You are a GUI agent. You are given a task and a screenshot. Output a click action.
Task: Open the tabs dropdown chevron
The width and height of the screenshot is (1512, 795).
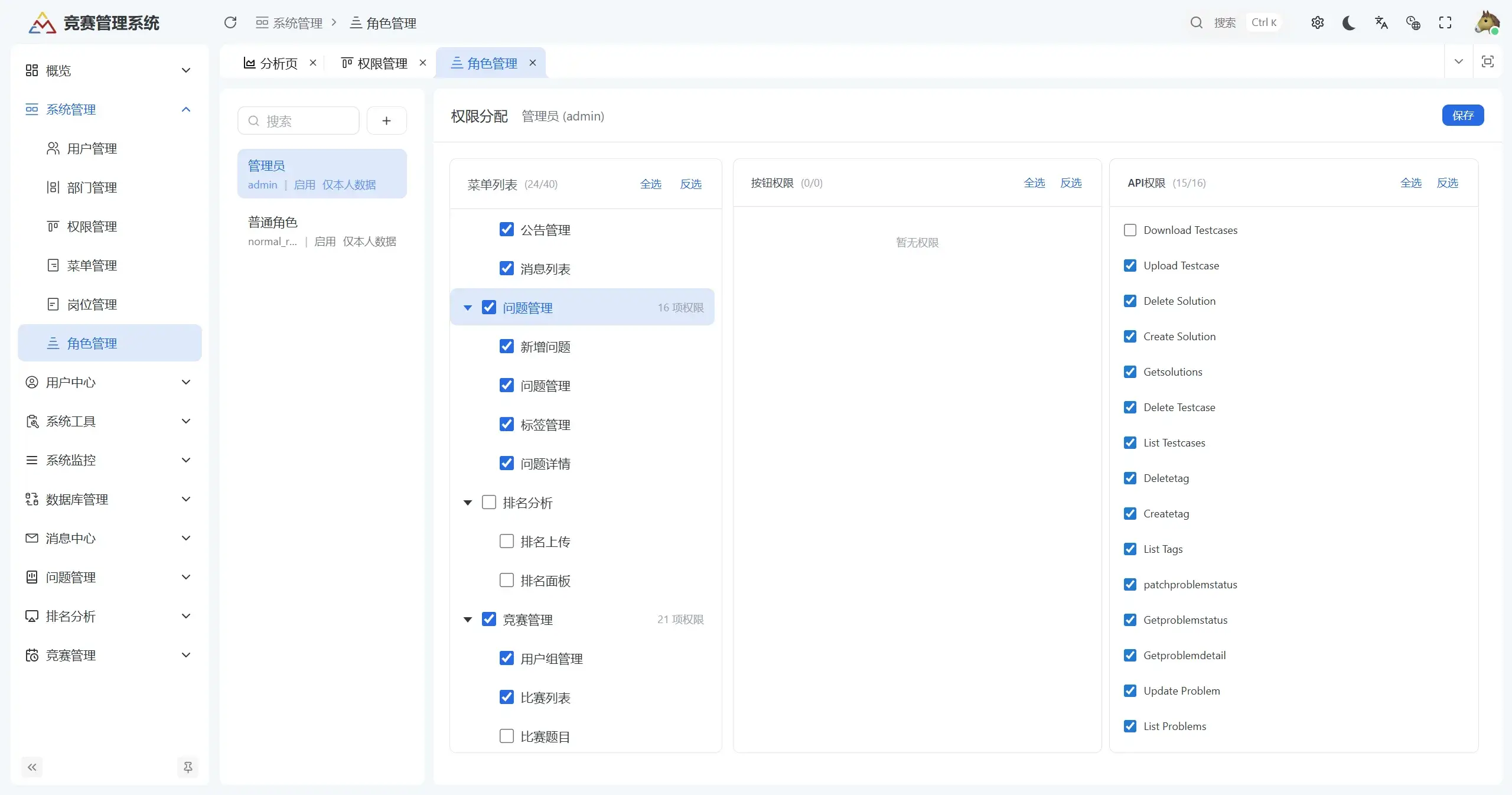(1458, 61)
